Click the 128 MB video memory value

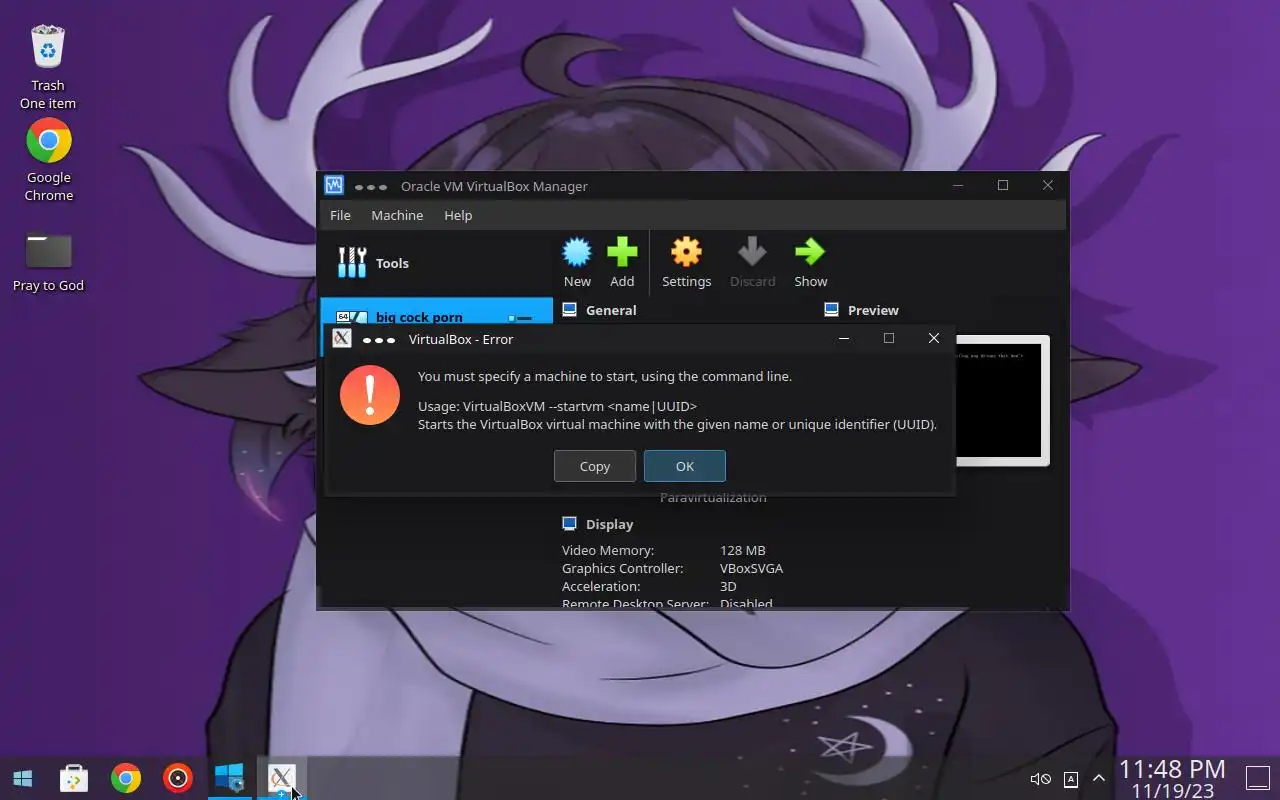[x=743, y=550]
